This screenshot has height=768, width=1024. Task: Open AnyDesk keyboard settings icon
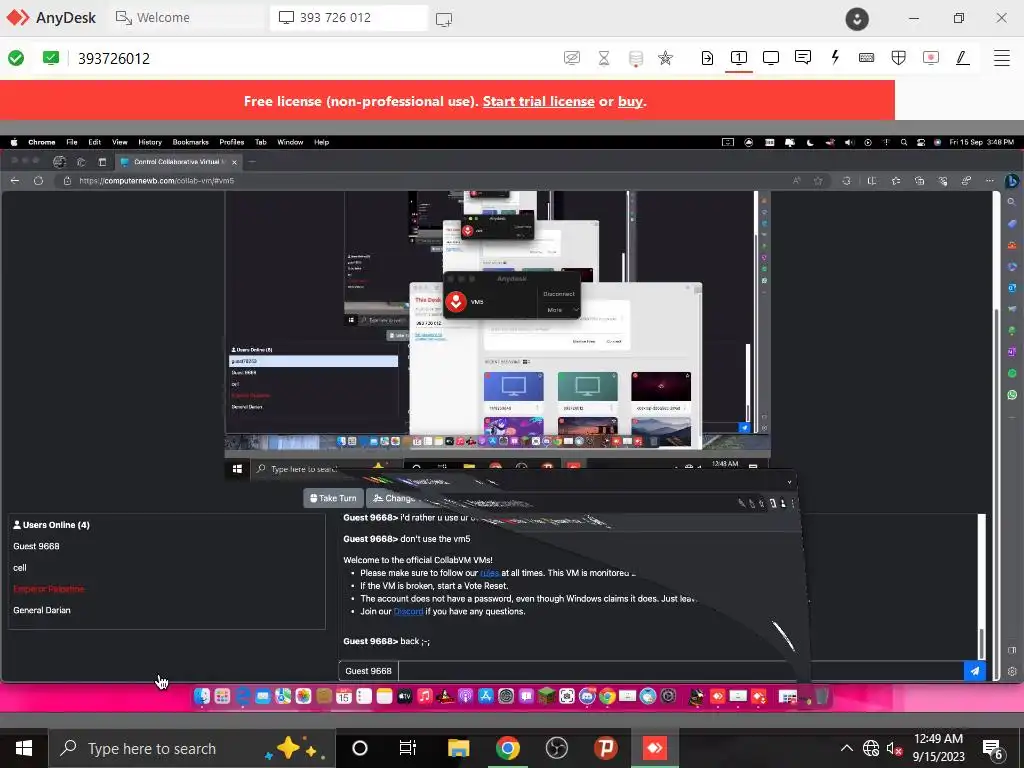(x=867, y=58)
